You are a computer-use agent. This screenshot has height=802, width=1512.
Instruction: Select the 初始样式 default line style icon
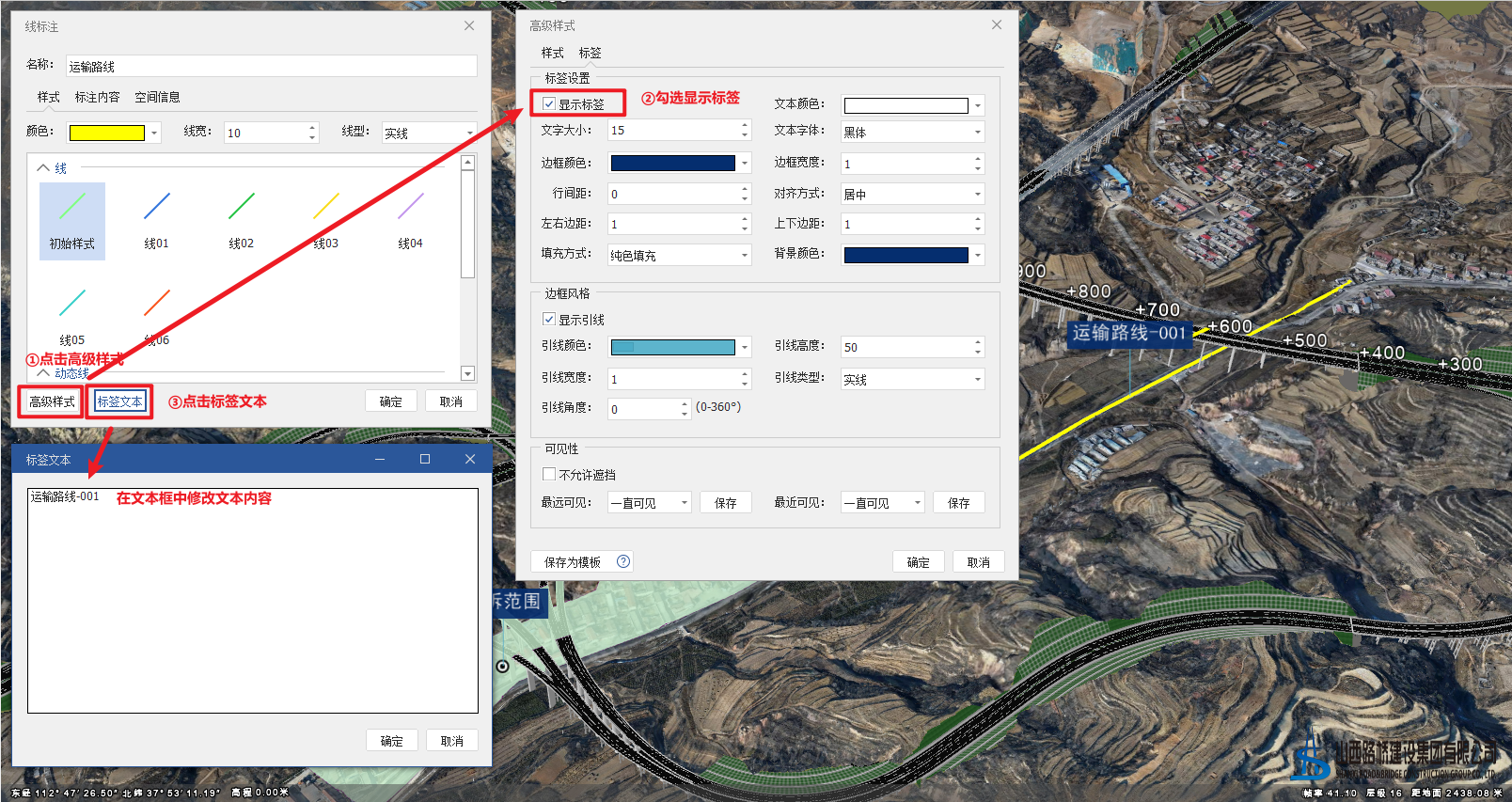(x=72, y=207)
